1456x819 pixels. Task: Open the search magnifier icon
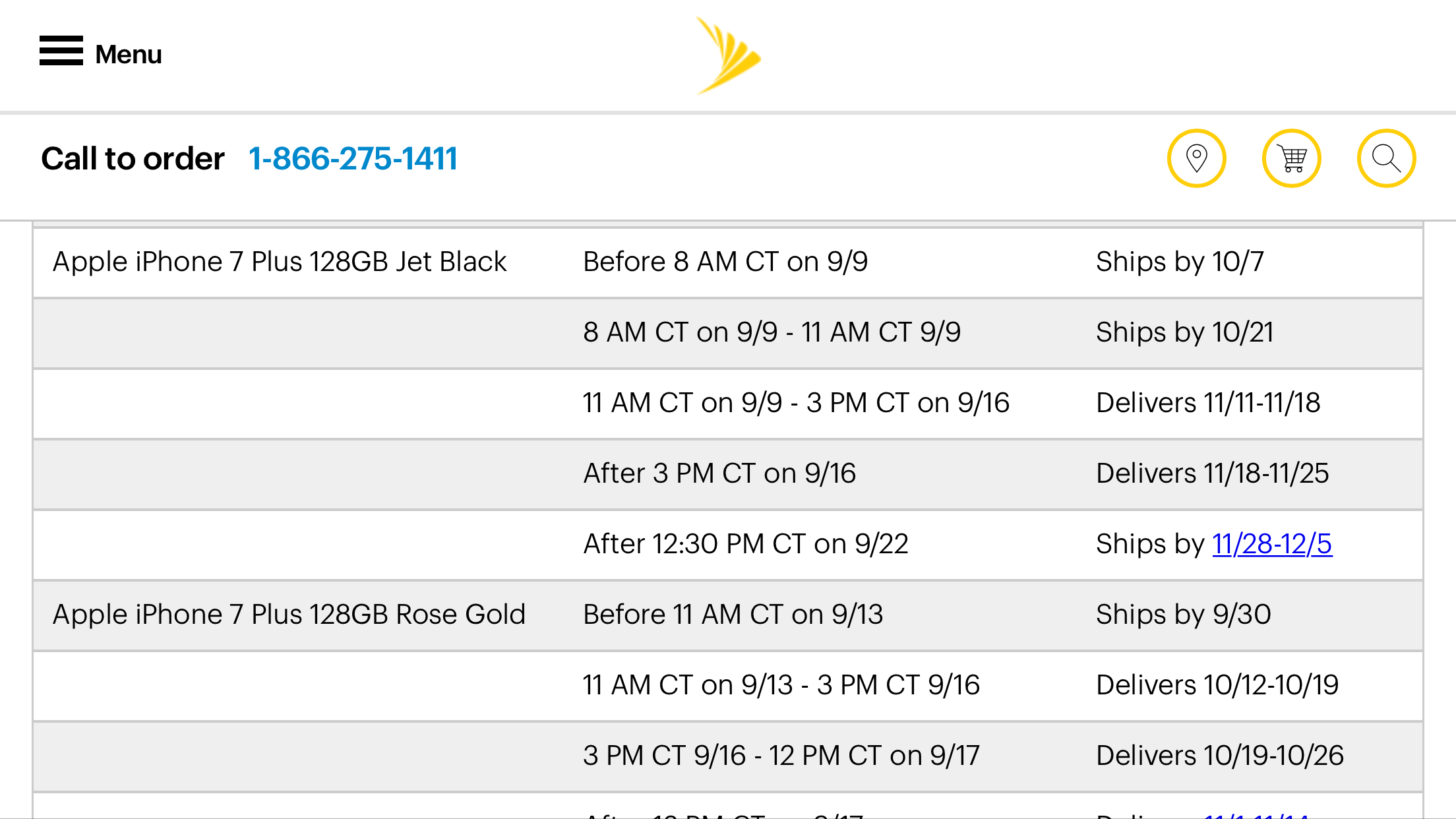tap(1386, 158)
